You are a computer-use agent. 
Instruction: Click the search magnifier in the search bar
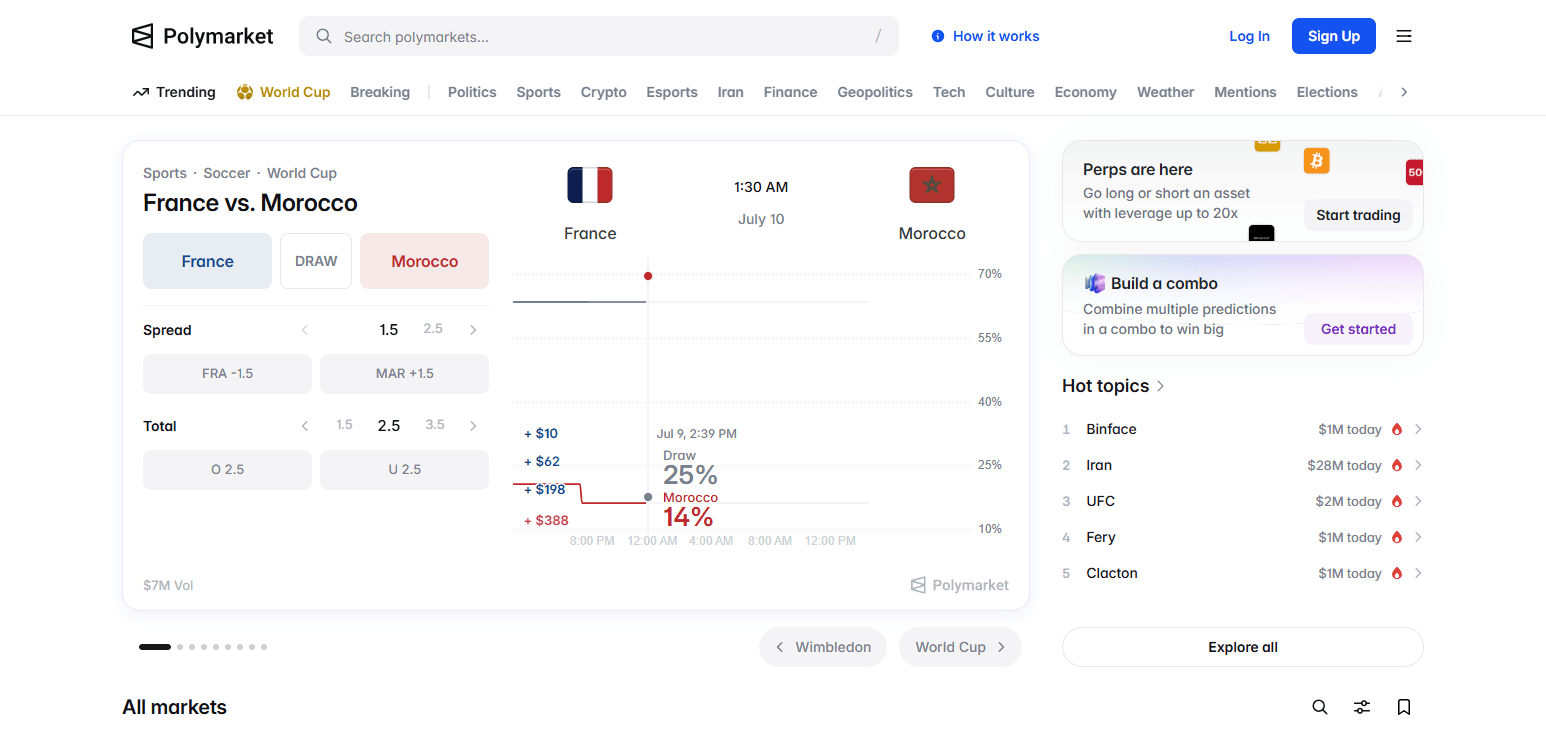click(323, 36)
